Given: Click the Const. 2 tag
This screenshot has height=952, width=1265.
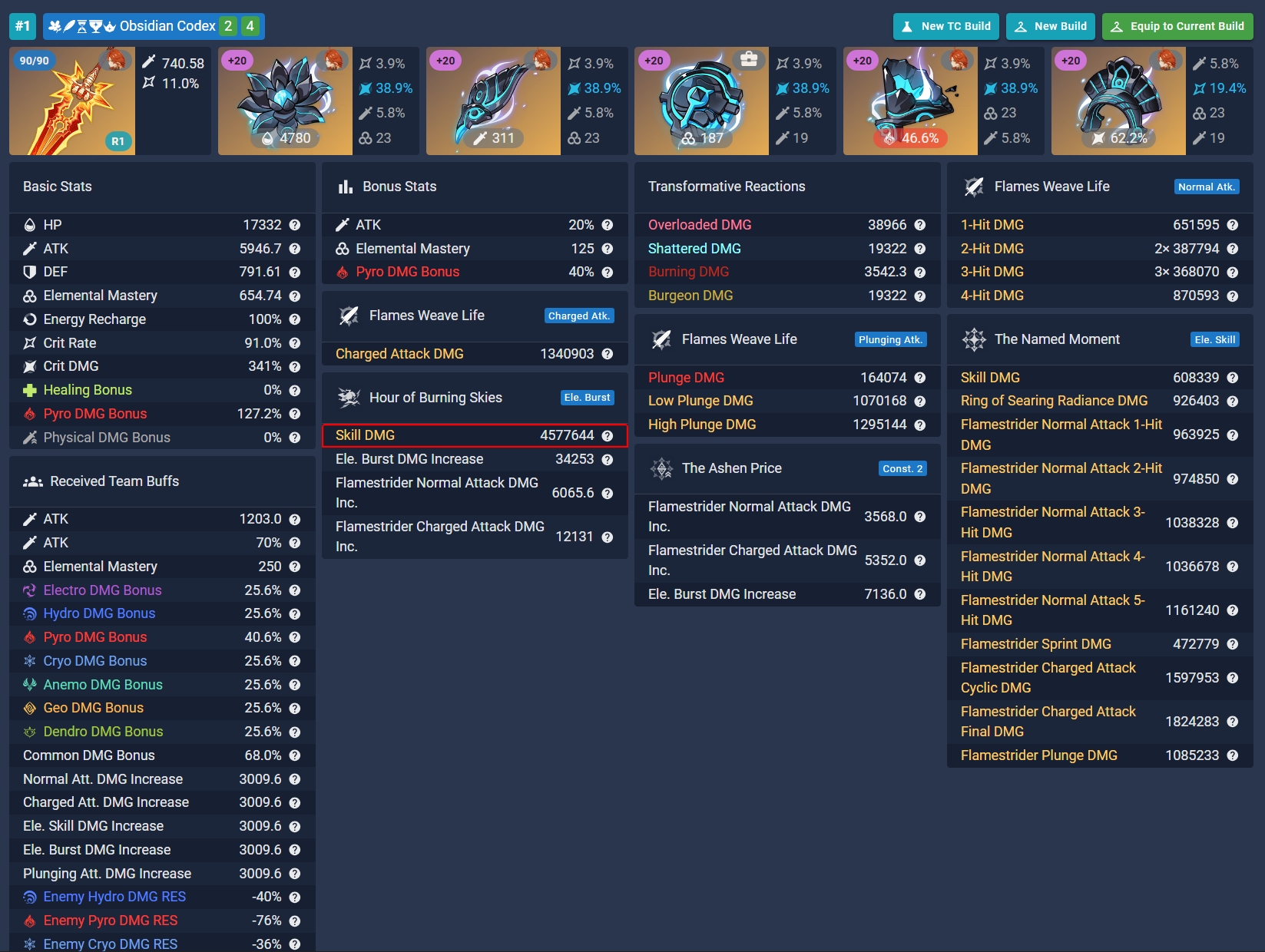Looking at the screenshot, I should pyautogui.click(x=903, y=468).
